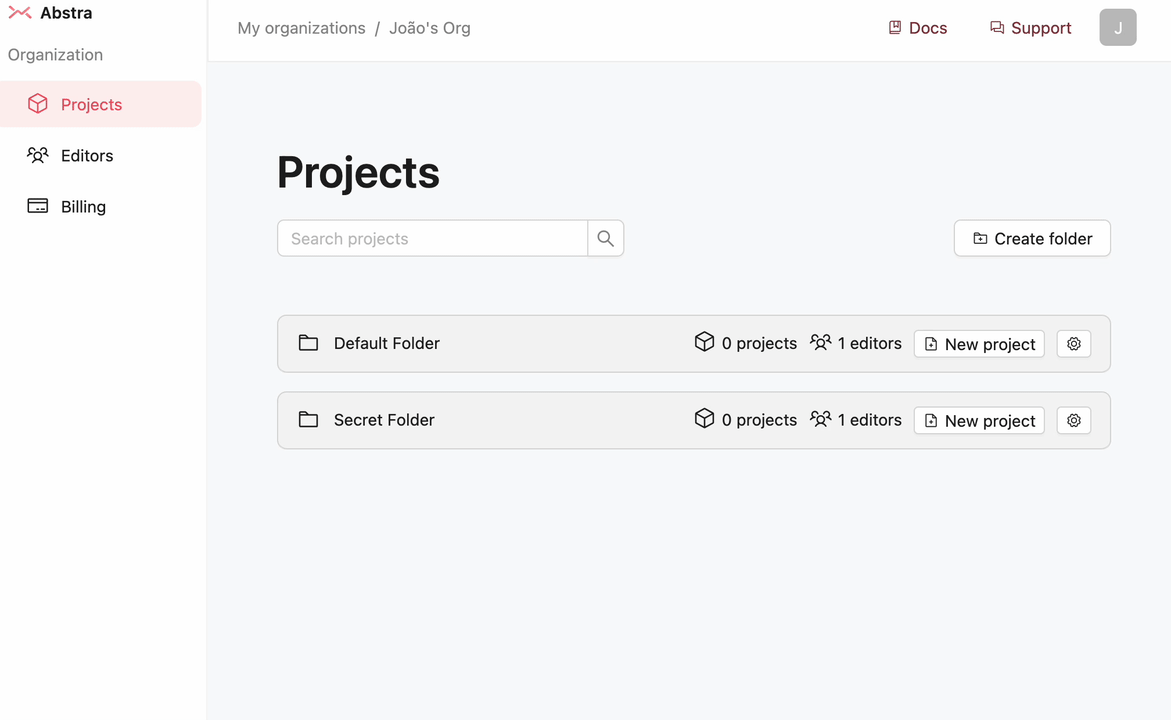This screenshot has width=1171, height=720.
Task: Click the search magnifier icon button
Action: [x=605, y=238]
